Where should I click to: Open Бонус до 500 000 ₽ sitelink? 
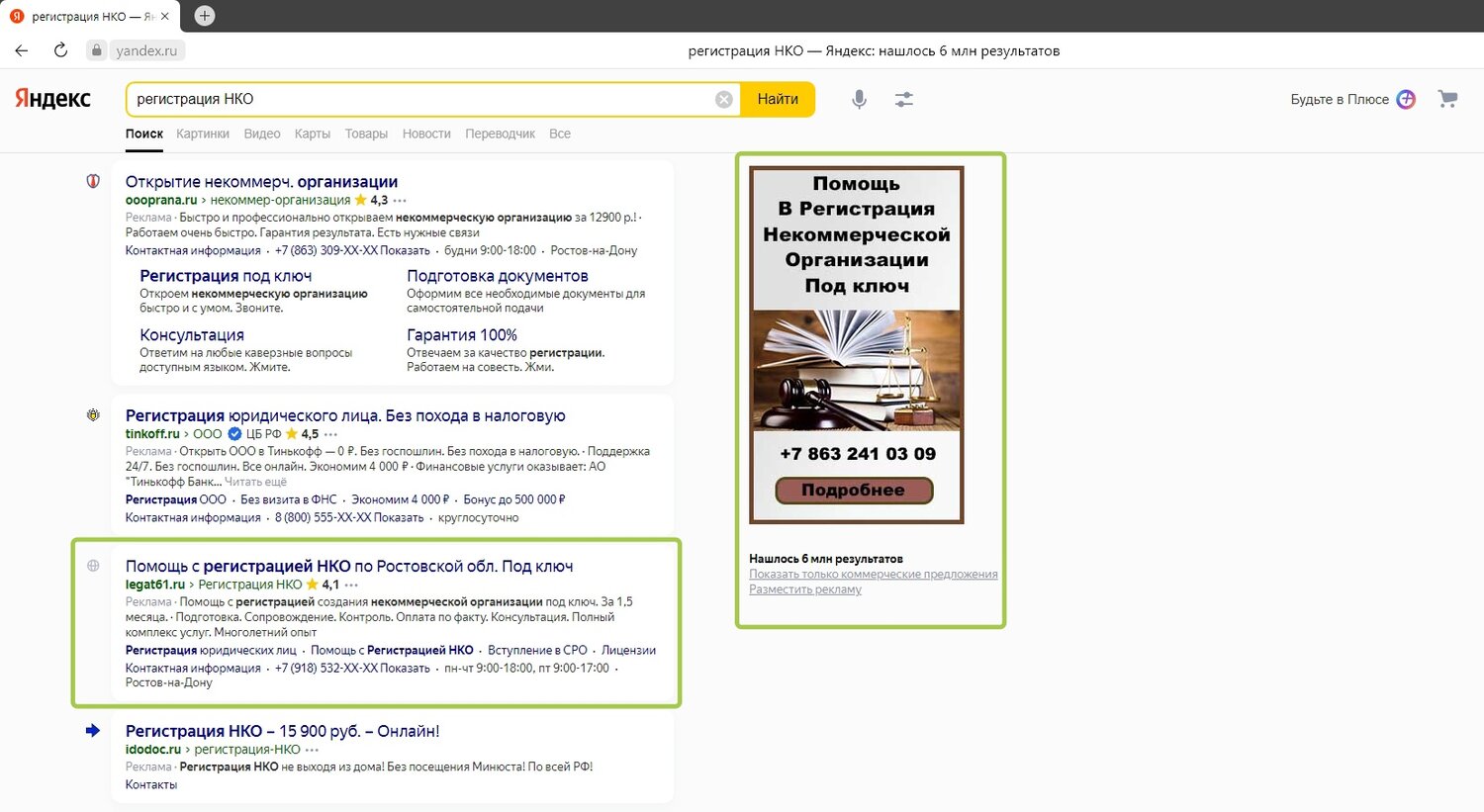514,499
